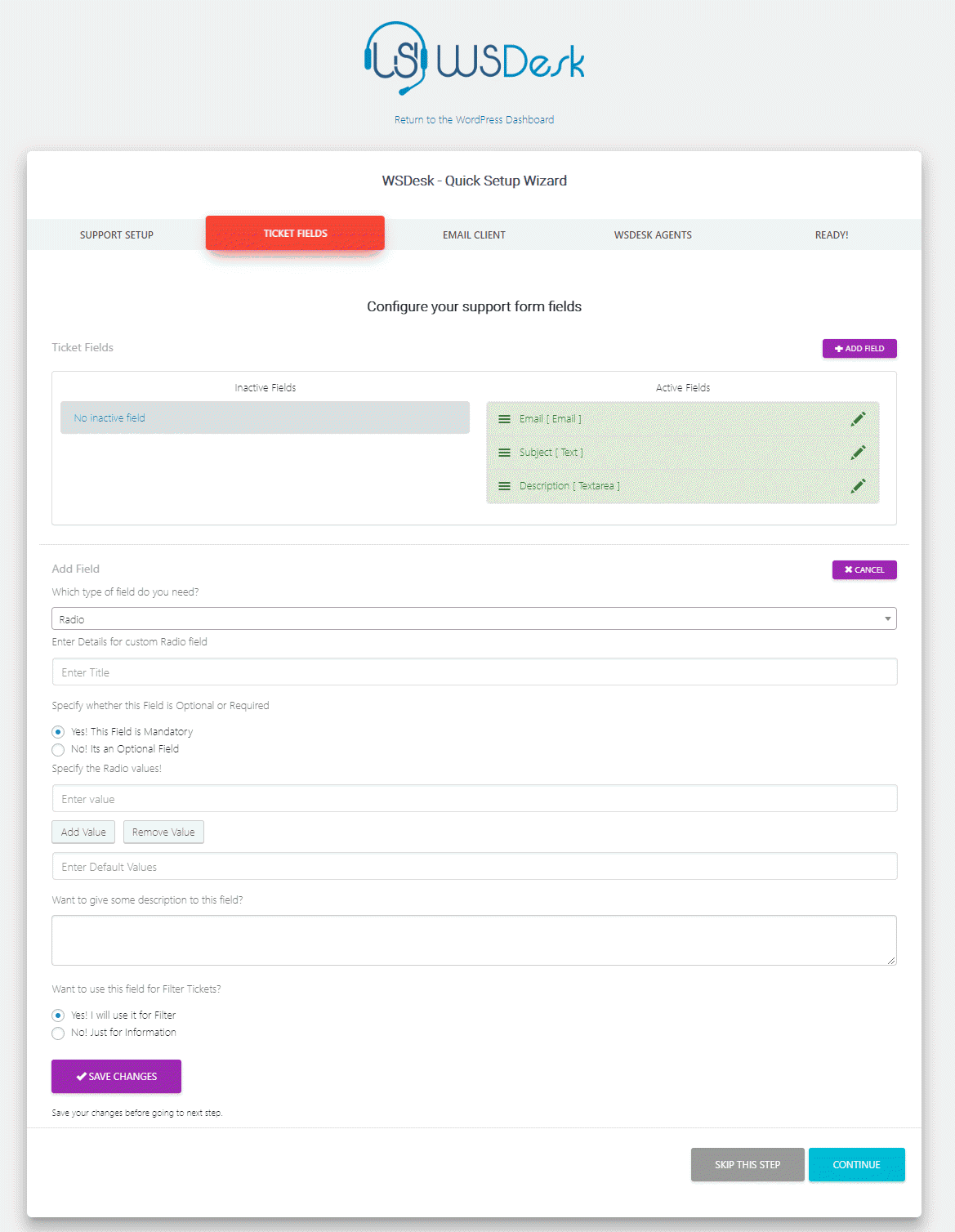The image size is (955, 1232).
Task: Click Return to the WordPress Dashboard link
Action: [474, 119]
